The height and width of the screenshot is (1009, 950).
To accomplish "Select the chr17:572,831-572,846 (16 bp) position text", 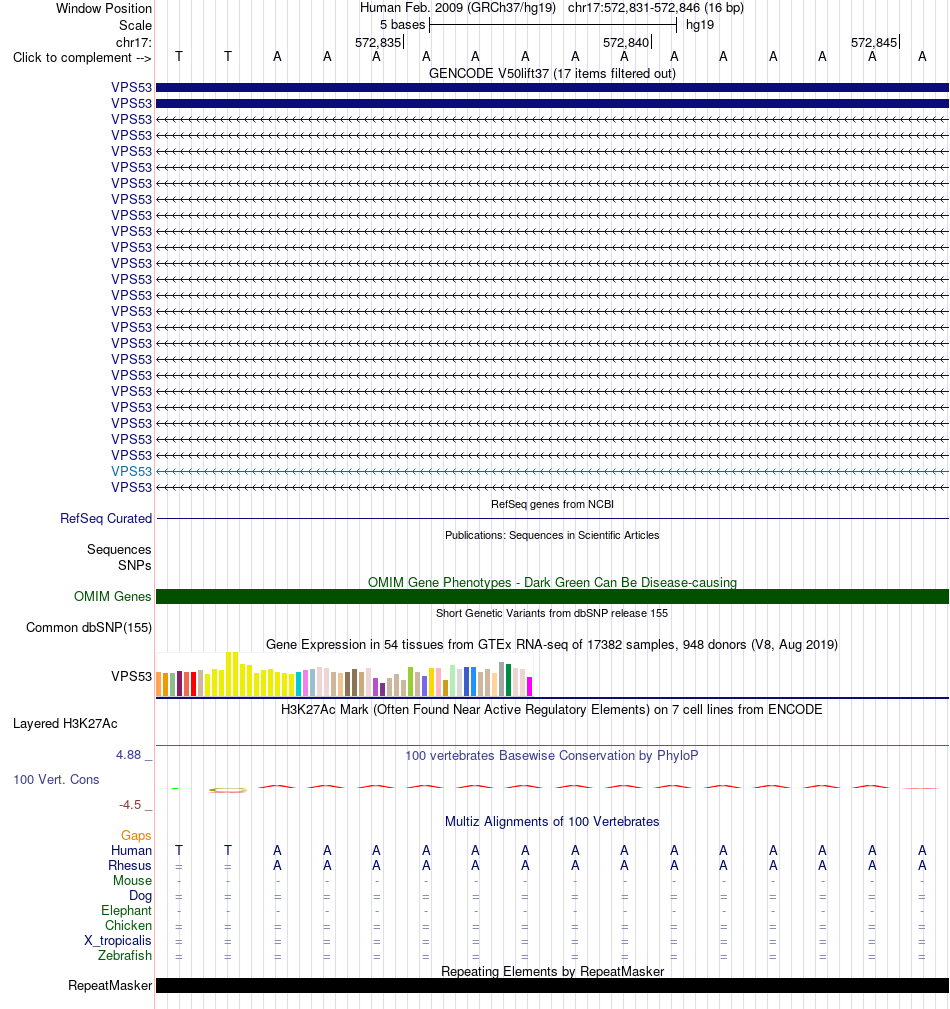I will coord(655,8).
